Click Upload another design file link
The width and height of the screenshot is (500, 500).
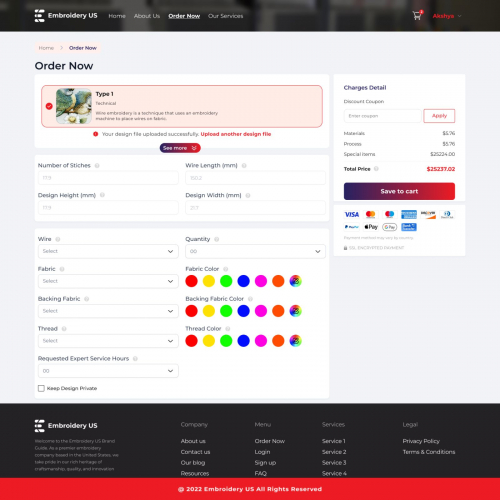pos(236,134)
